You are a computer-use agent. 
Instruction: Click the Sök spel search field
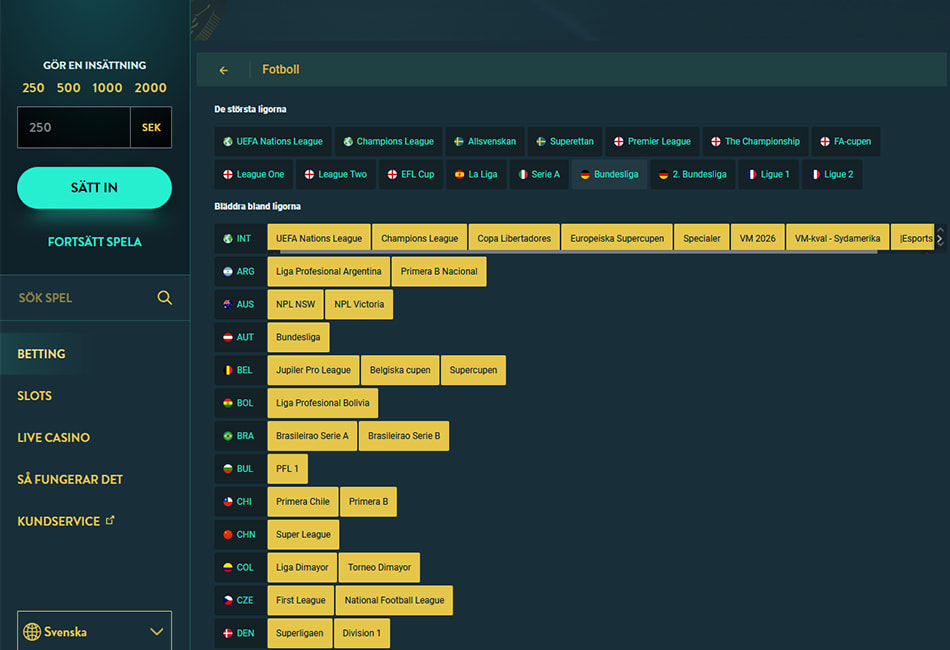point(95,297)
